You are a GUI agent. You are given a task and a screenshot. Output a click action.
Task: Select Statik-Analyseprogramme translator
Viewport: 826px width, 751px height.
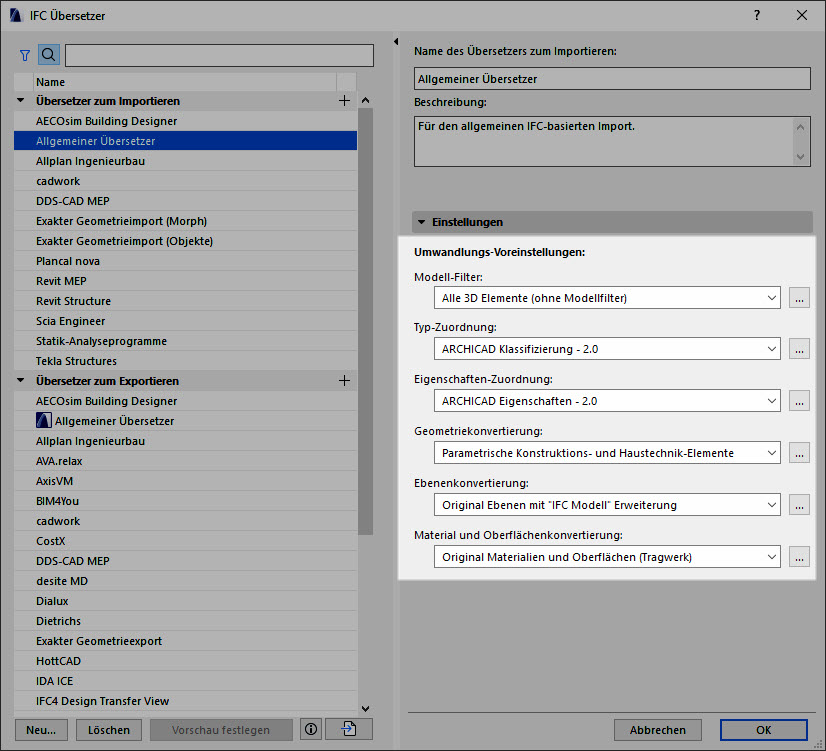point(185,341)
